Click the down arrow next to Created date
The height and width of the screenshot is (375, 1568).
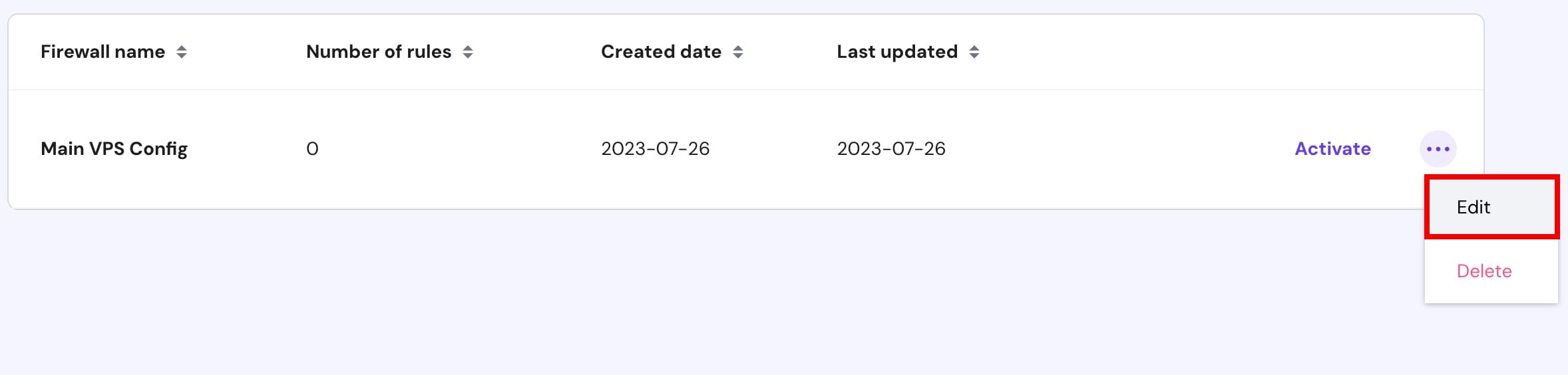tap(738, 56)
